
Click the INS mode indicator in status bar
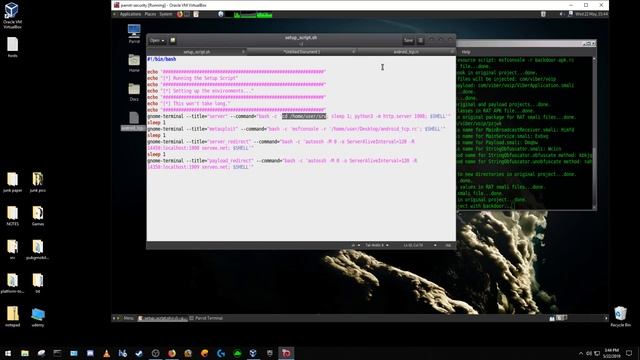click(x=448, y=245)
